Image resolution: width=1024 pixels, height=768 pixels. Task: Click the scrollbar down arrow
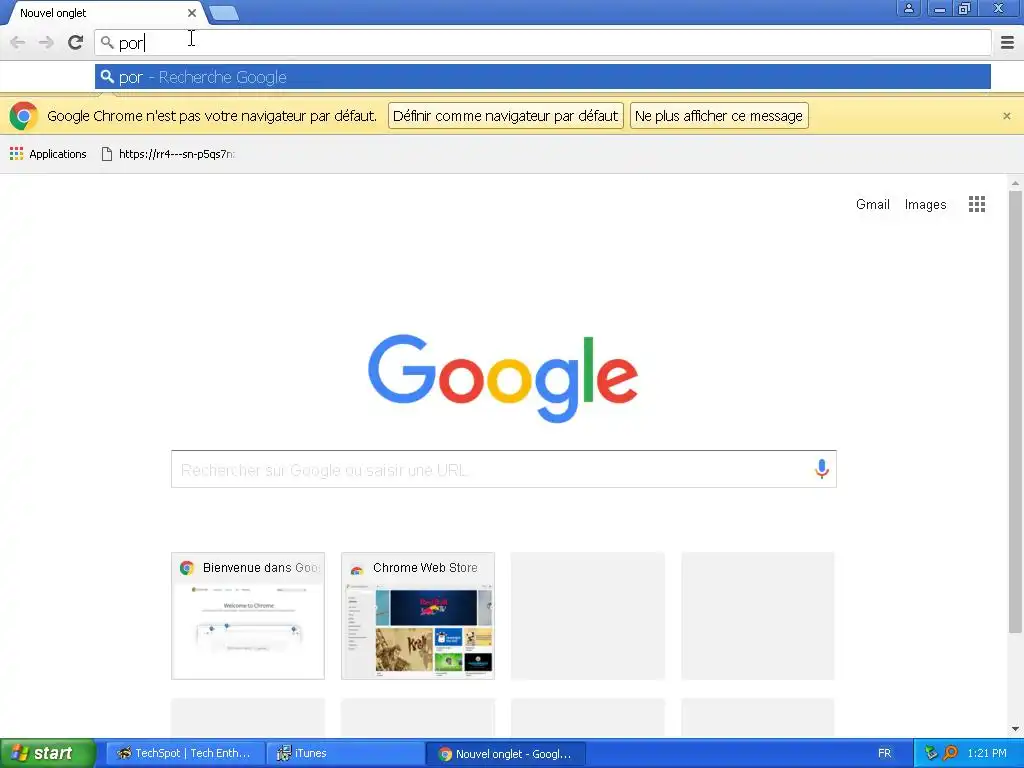pos(1016,729)
